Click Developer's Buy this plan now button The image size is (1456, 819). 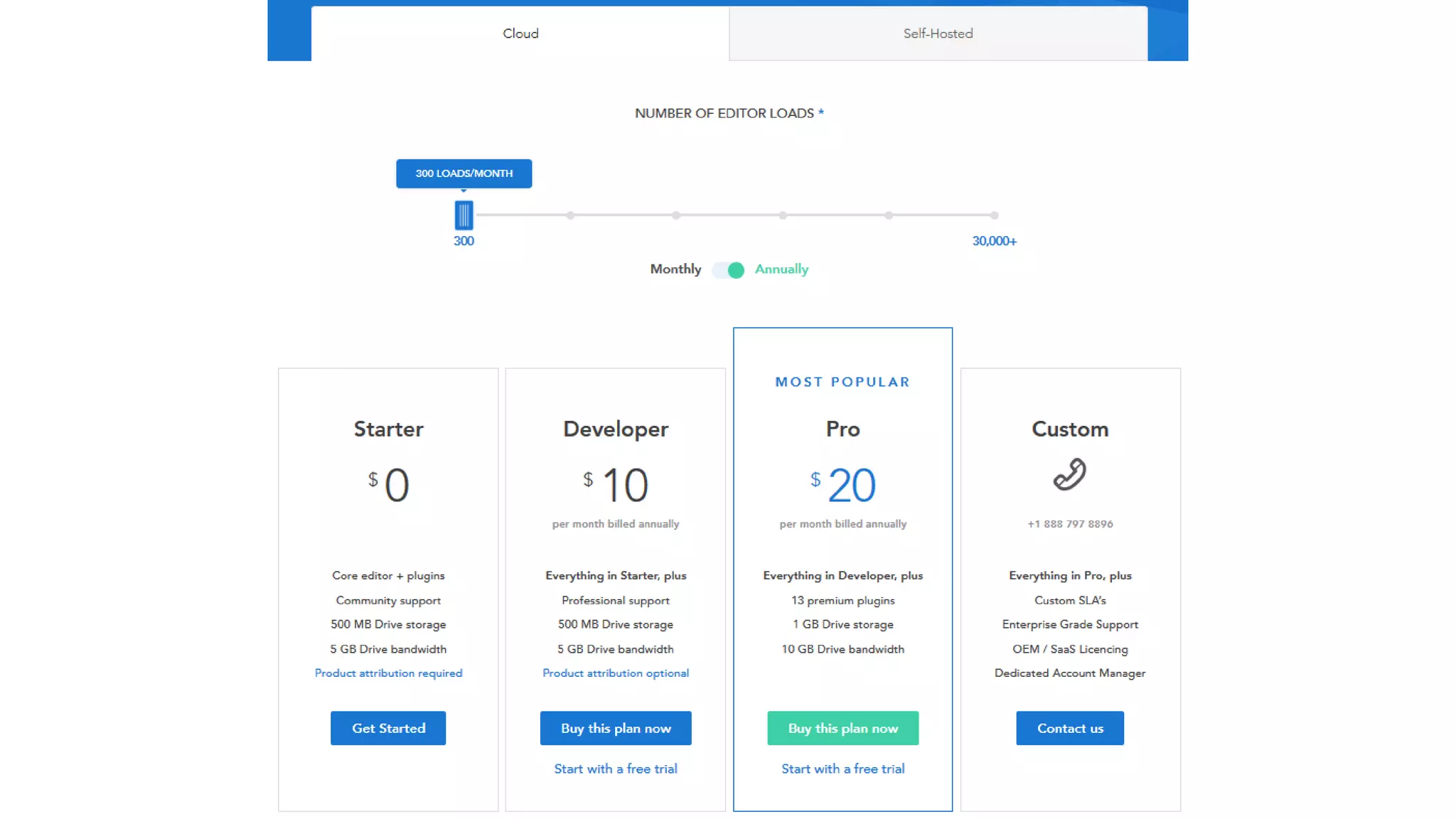coord(616,728)
